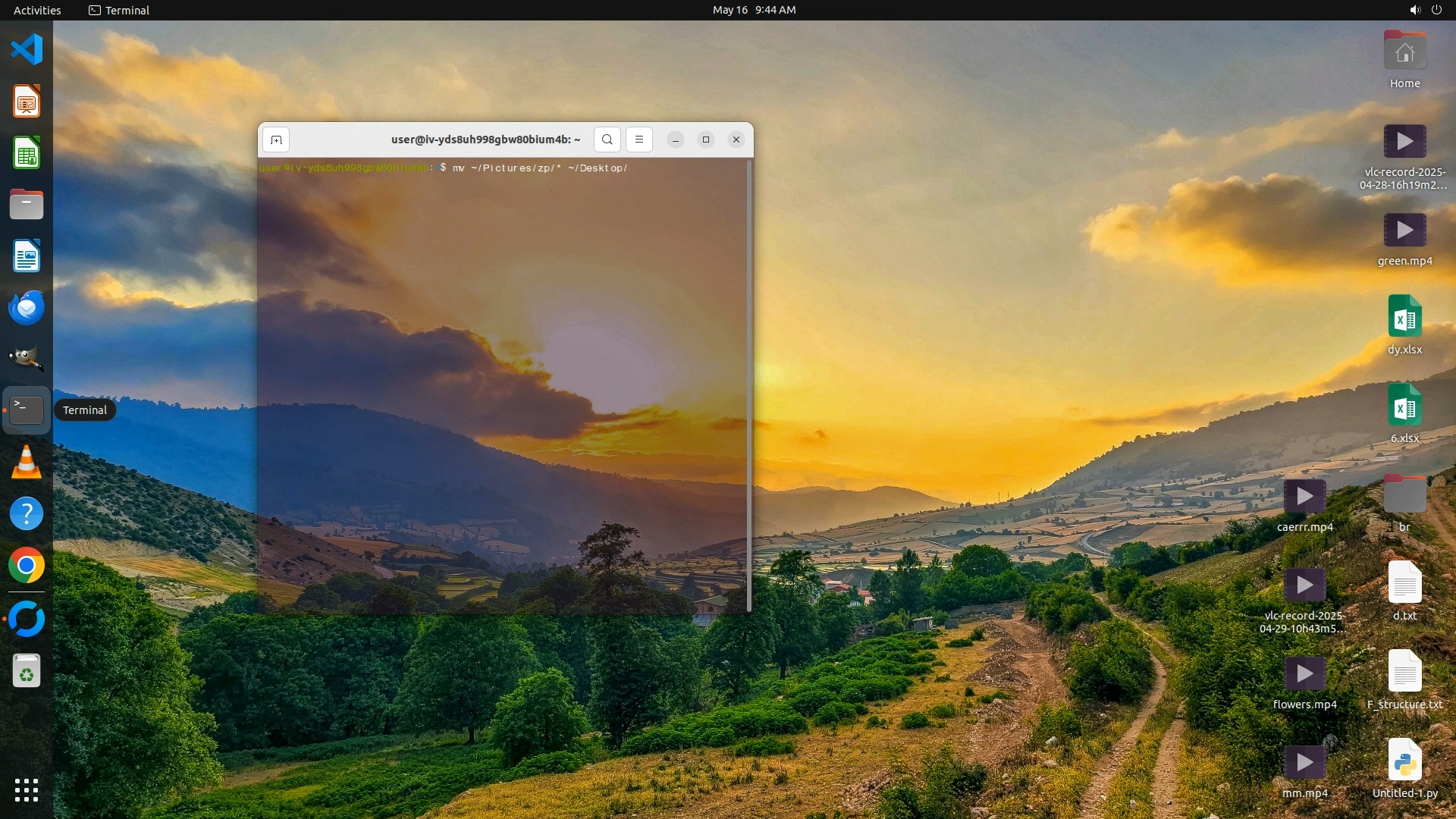
Task: Open volume control in system tray
Action: pos(1414,10)
